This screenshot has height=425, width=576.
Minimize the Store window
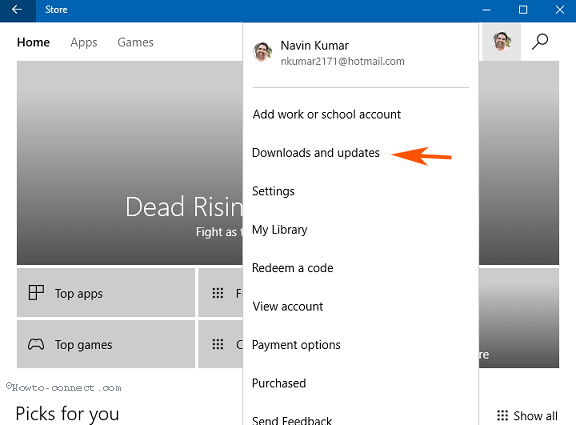click(x=486, y=10)
